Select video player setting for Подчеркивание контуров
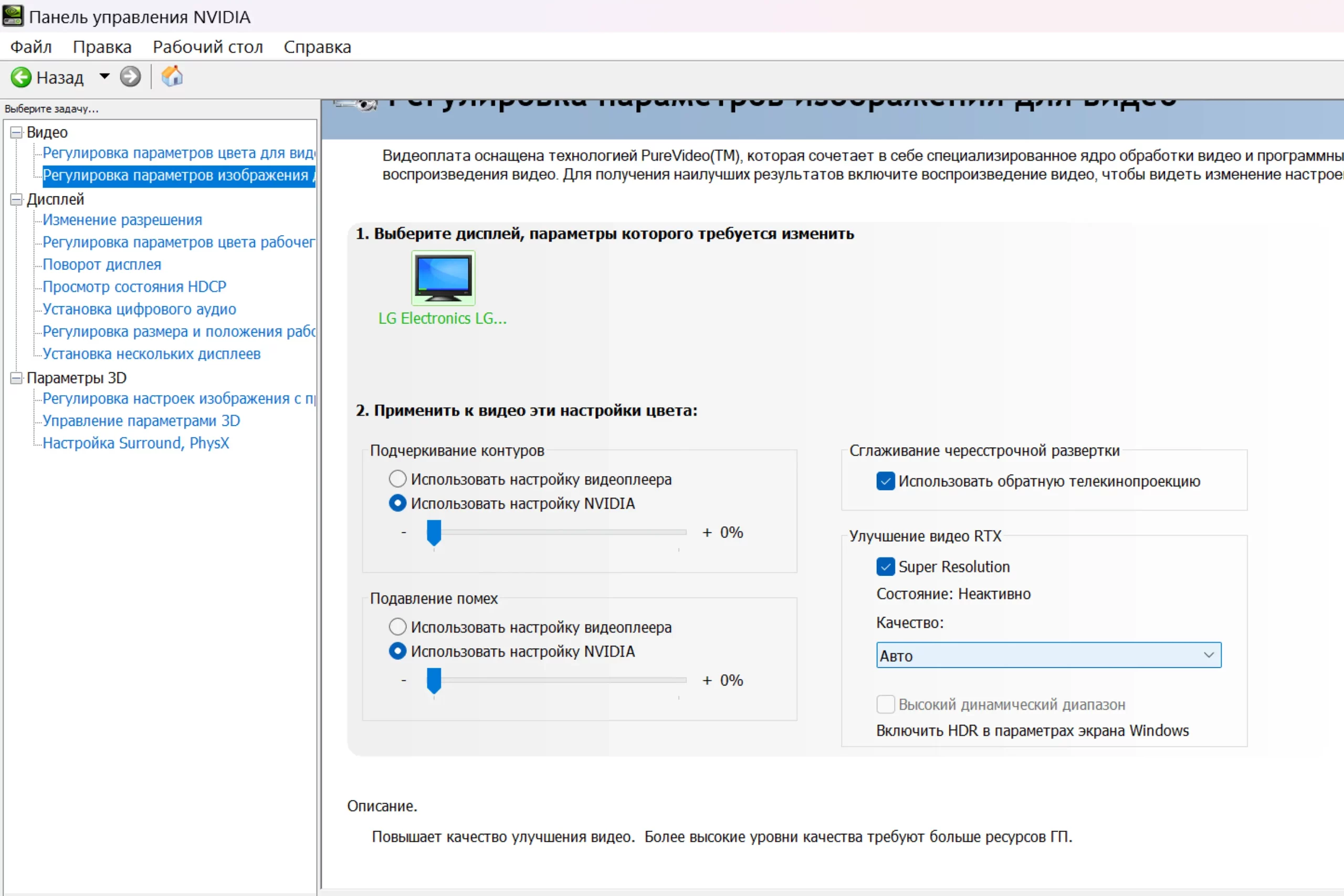Image resolution: width=1344 pixels, height=896 pixels. pyautogui.click(x=398, y=479)
